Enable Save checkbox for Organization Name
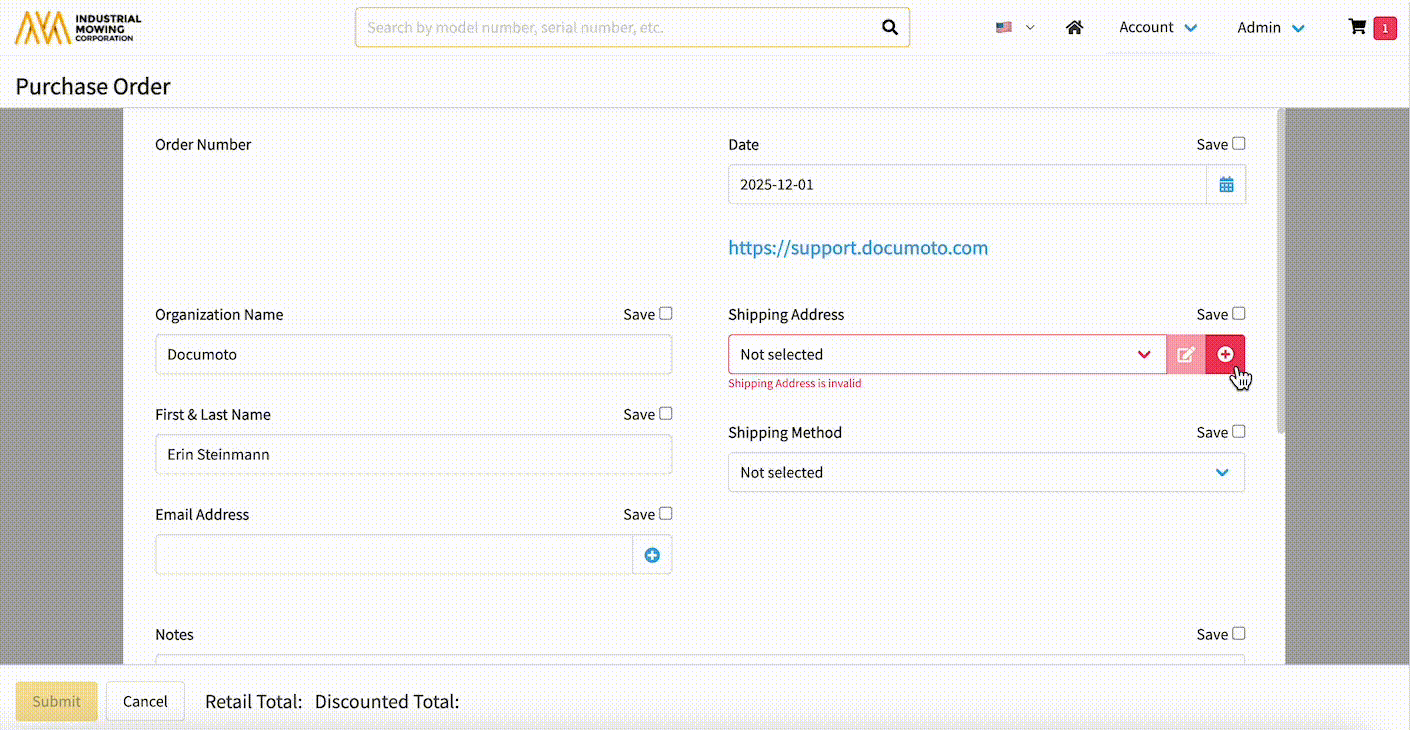Screen dimensions: 1410x730 [x=666, y=314]
